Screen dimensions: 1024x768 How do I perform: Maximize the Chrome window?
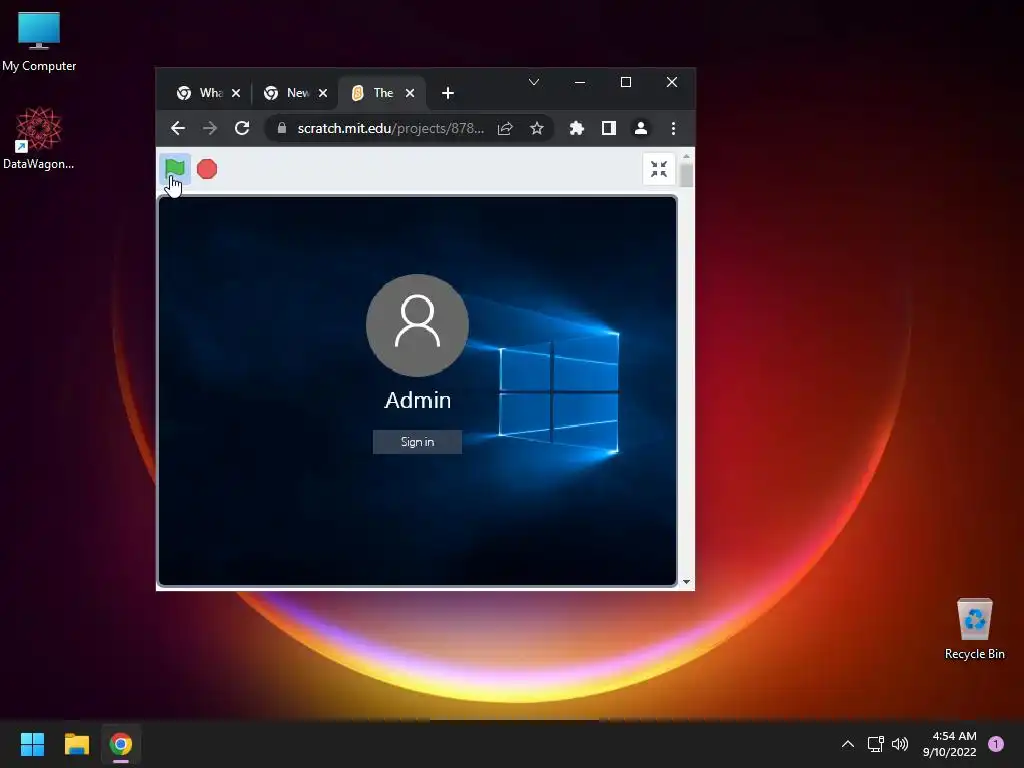click(626, 82)
